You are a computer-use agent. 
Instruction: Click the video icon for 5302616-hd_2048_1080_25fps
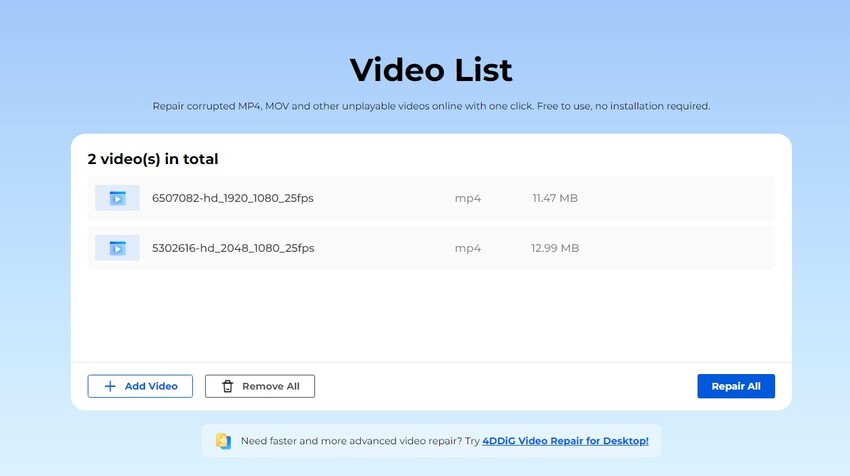tap(117, 248)
